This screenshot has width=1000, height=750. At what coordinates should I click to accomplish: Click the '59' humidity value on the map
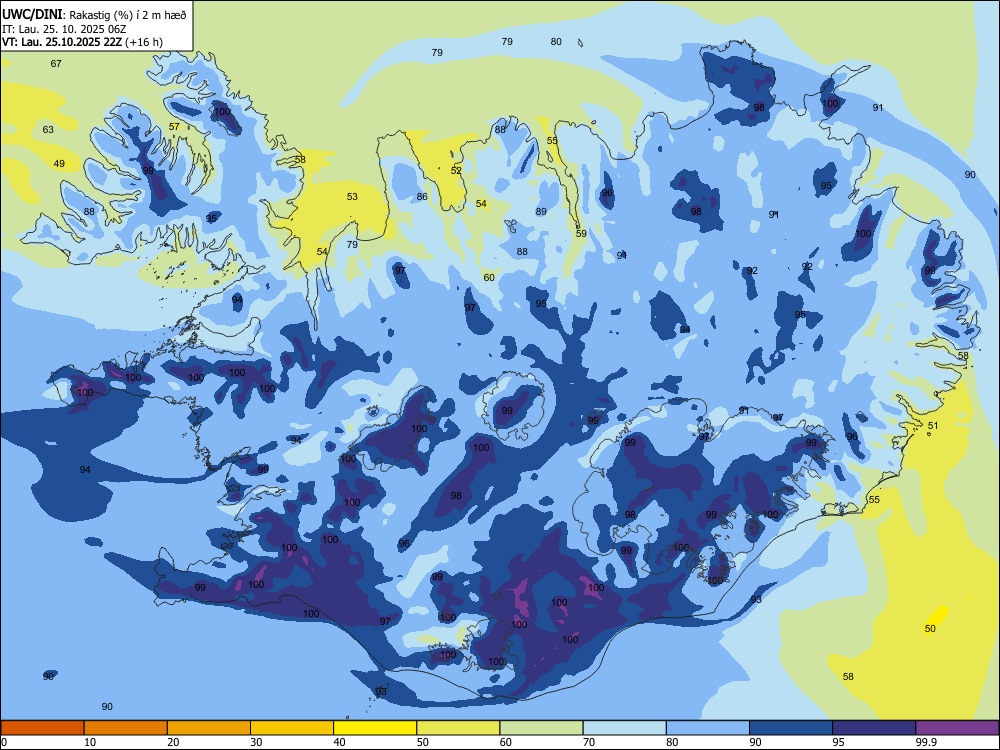click(x=581, y=233)
